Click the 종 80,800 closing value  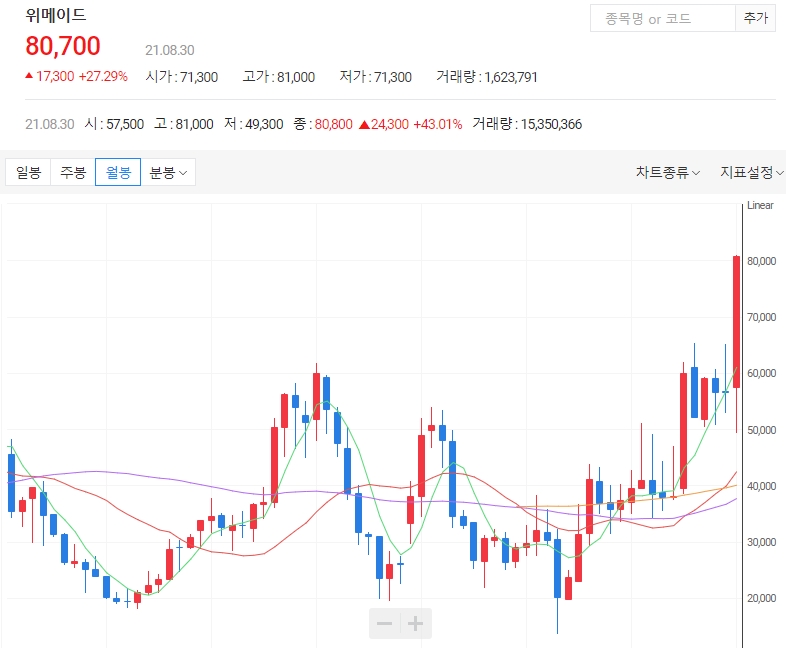(x=323, y=124)
